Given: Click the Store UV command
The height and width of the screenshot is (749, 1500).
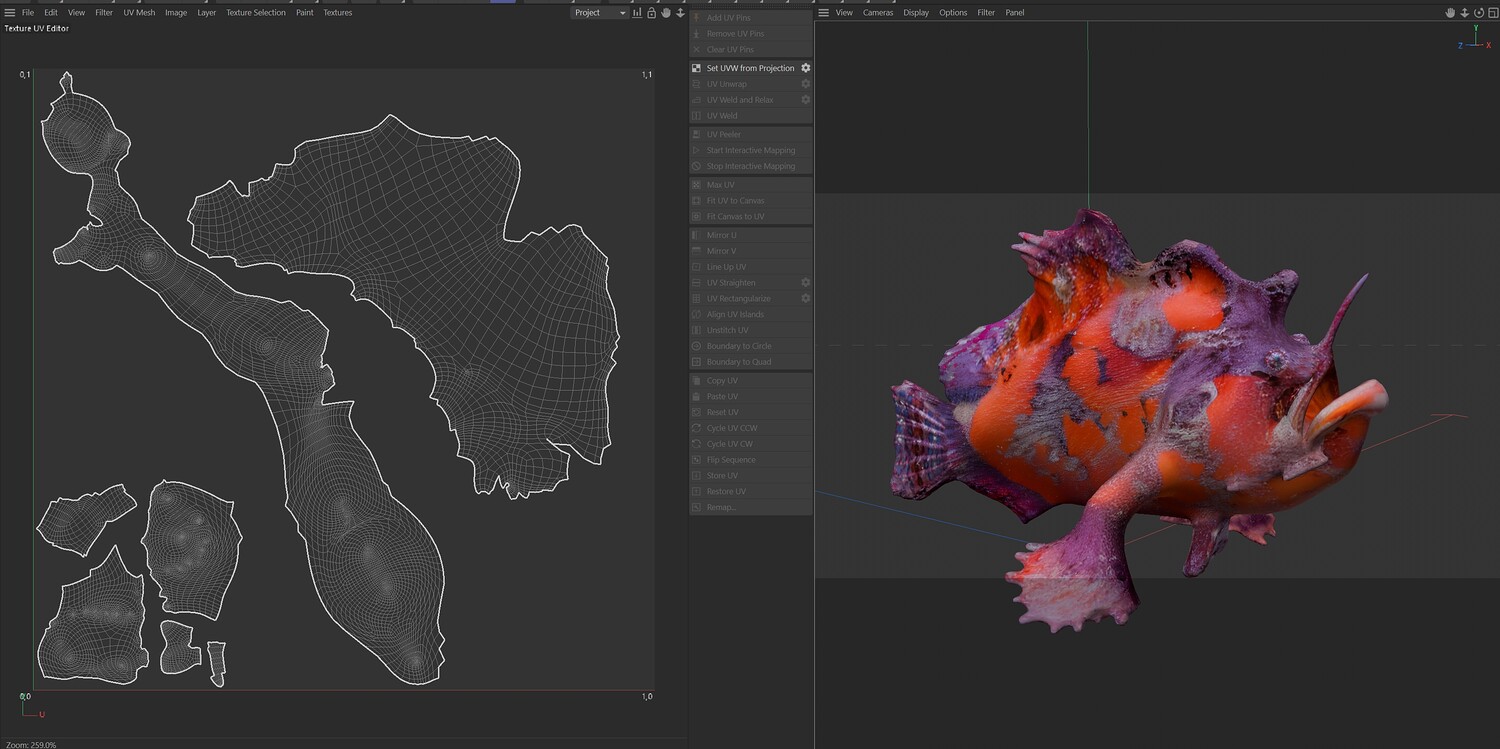Looking at the screenshot, I should [x=751, y=476].
